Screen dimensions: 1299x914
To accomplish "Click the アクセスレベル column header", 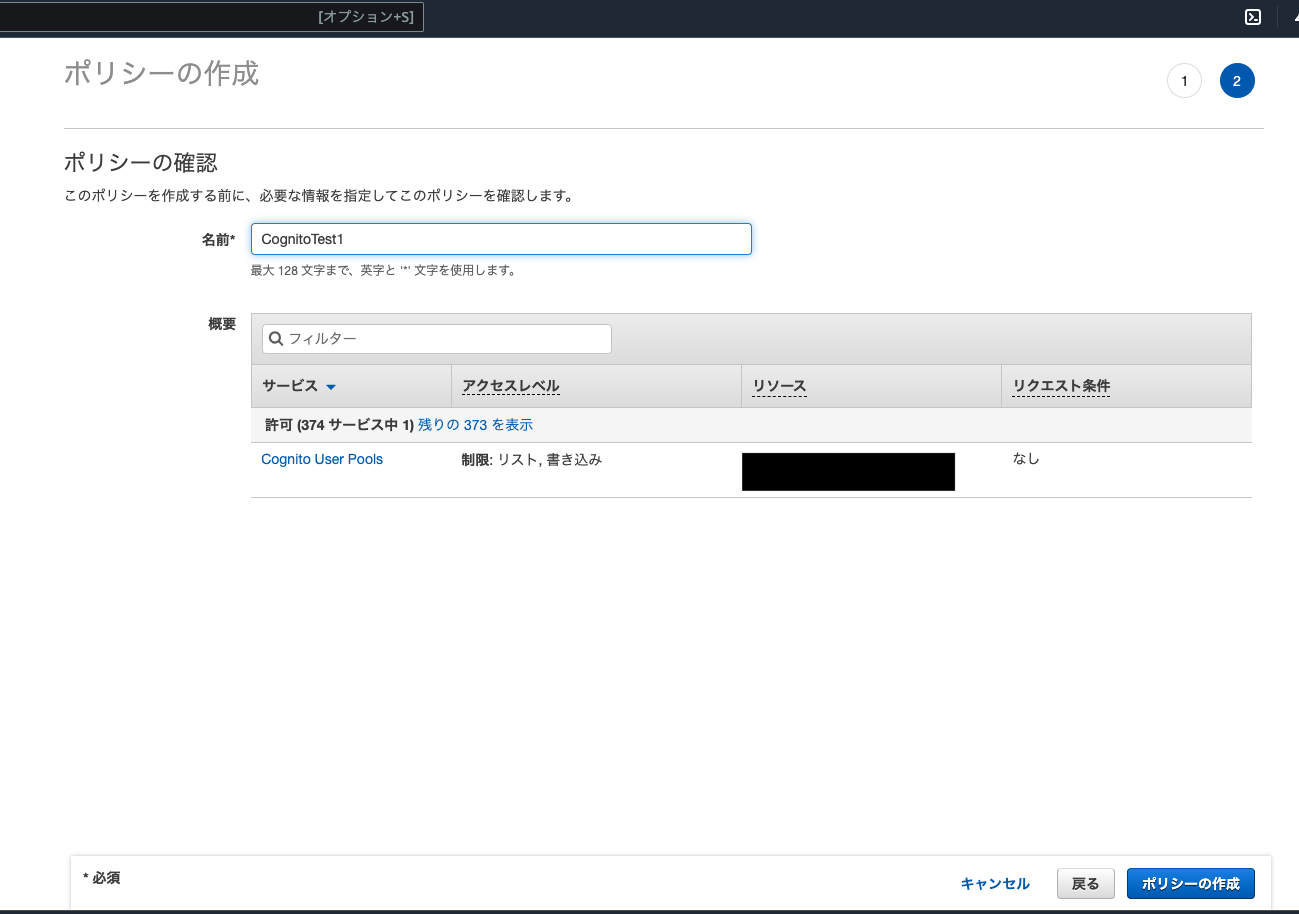I will tap(511, 386).
